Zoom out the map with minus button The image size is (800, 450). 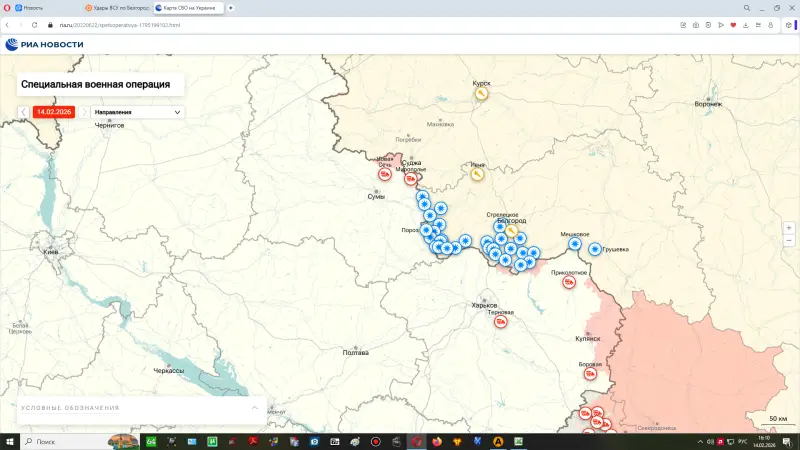pos(789,240)
